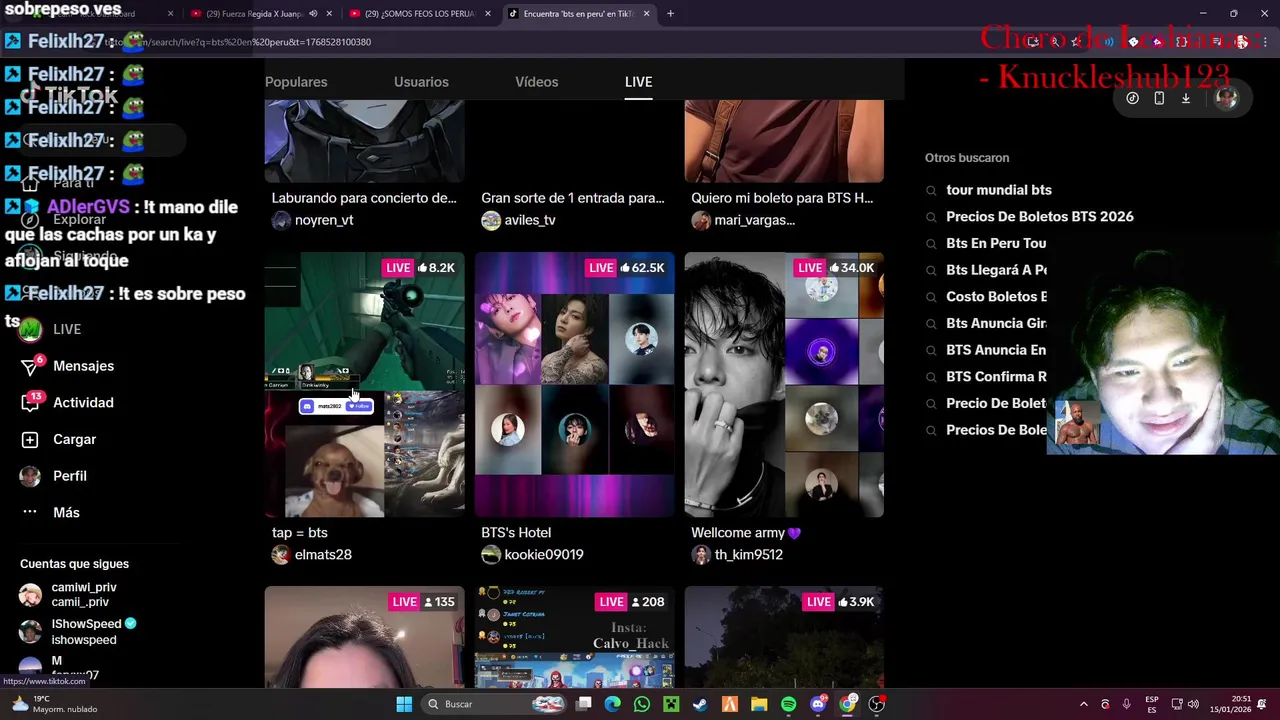
Task: Search suggestion 'Bts Anuncia Gir'
Action: tap(996, 323)
